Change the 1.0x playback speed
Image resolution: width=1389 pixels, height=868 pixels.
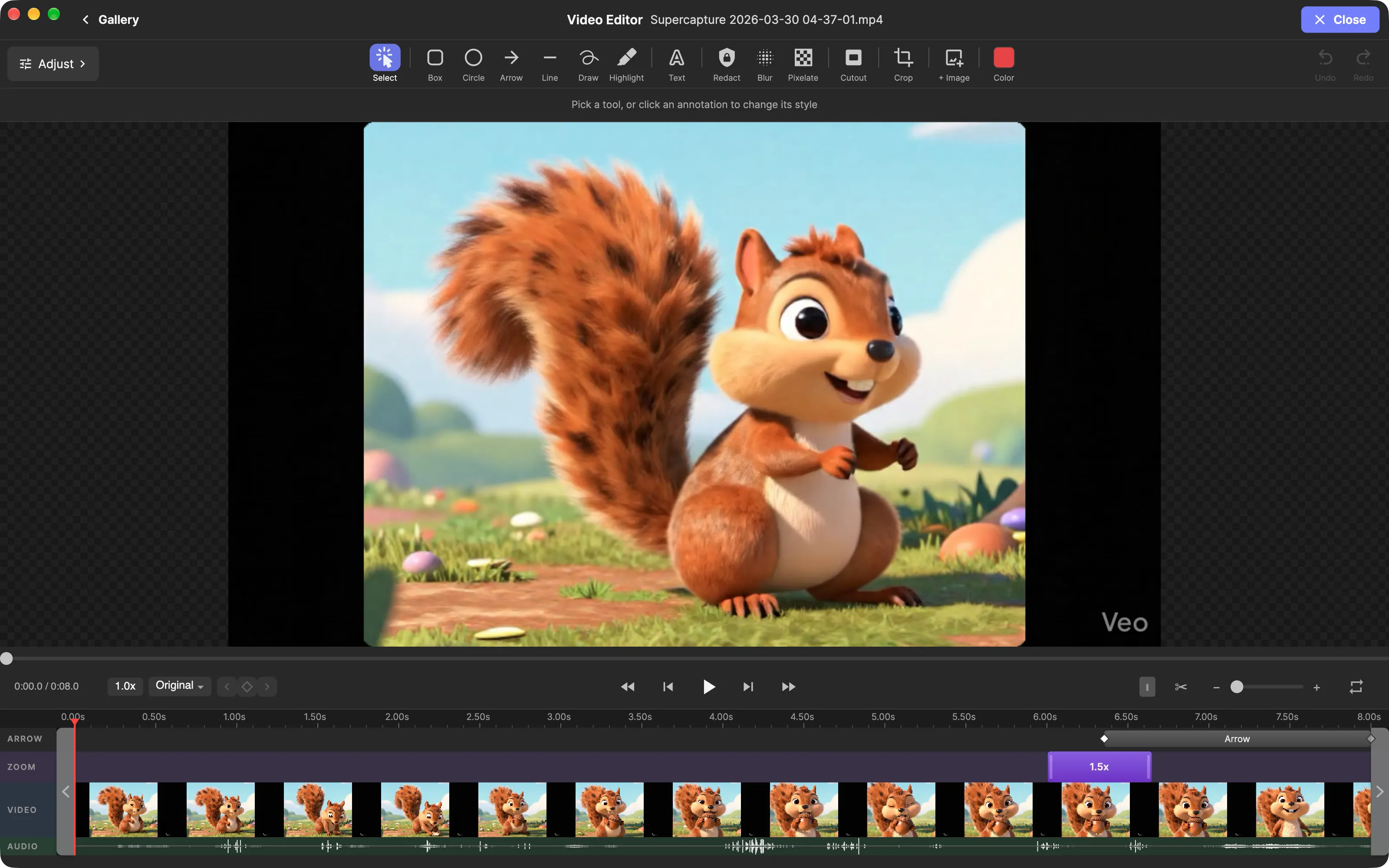tap(125, 686)
